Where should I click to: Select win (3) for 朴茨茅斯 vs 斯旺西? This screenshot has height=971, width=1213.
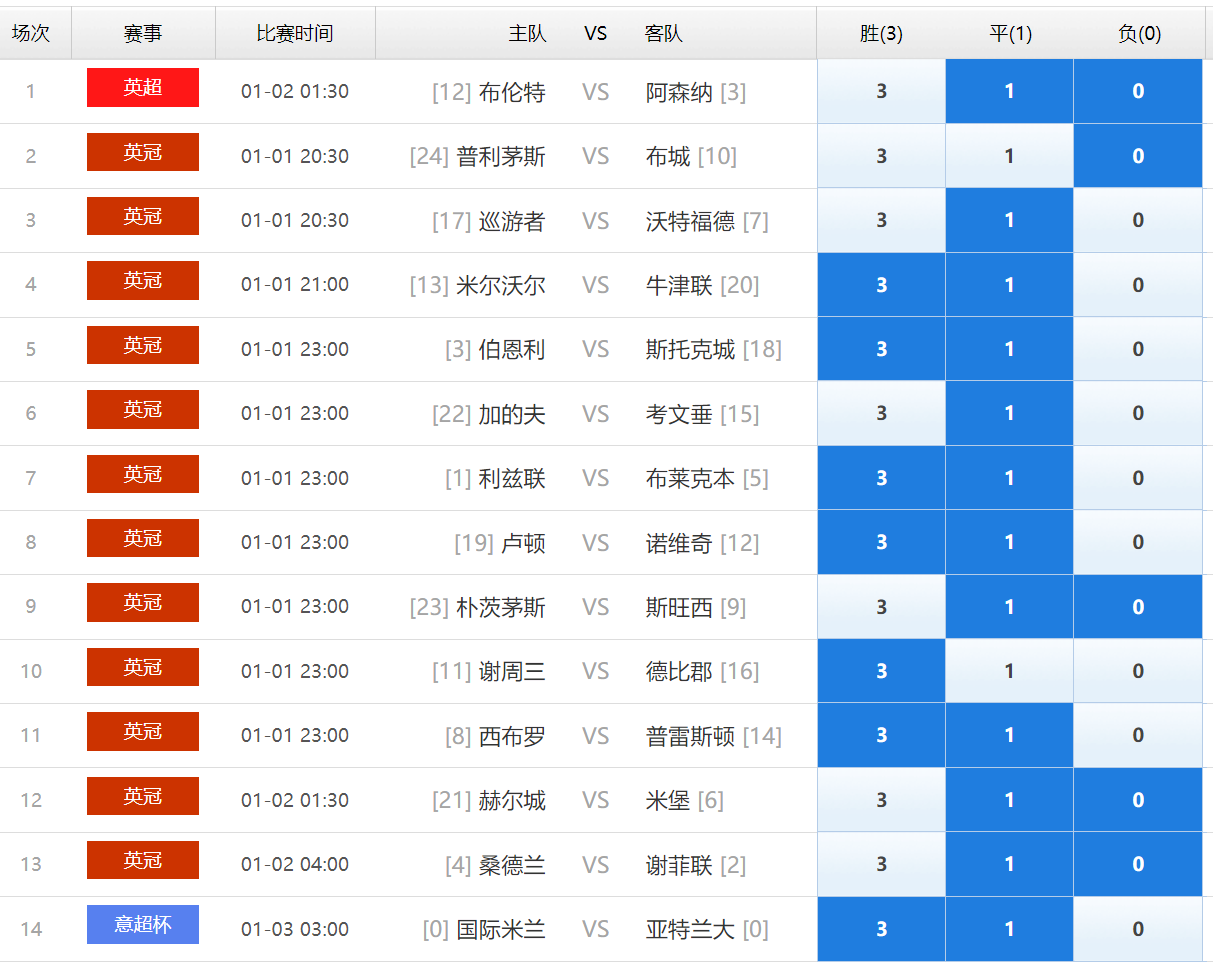coord(881,607)
